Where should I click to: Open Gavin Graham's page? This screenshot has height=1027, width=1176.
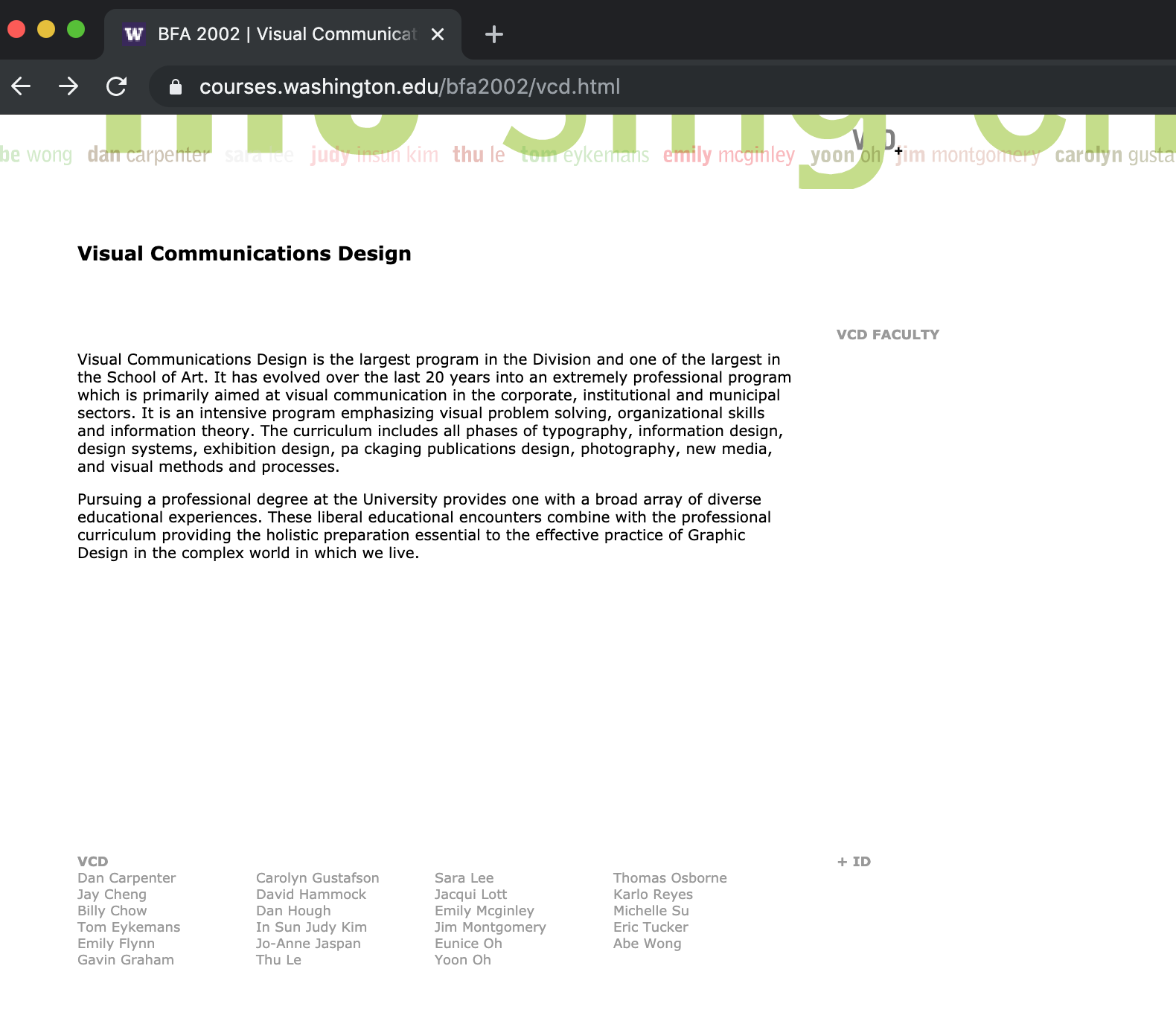pyautogui.click(x=126, y=960)
